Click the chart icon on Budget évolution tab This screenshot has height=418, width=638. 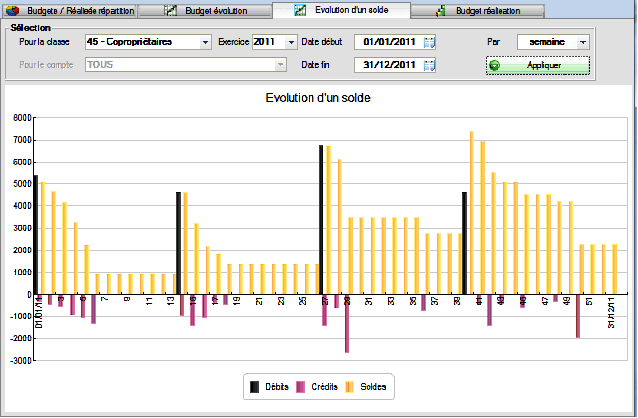click(172, 10)
